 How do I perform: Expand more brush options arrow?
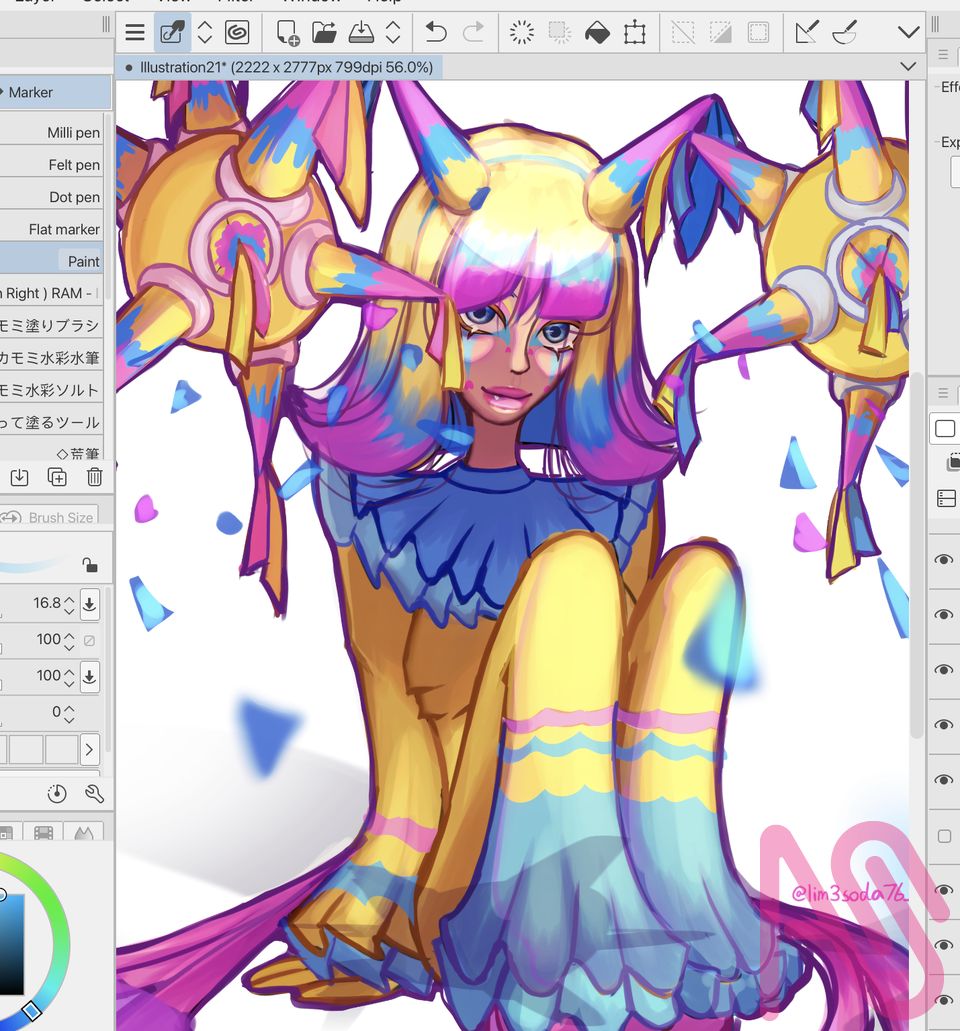(89, 748)
